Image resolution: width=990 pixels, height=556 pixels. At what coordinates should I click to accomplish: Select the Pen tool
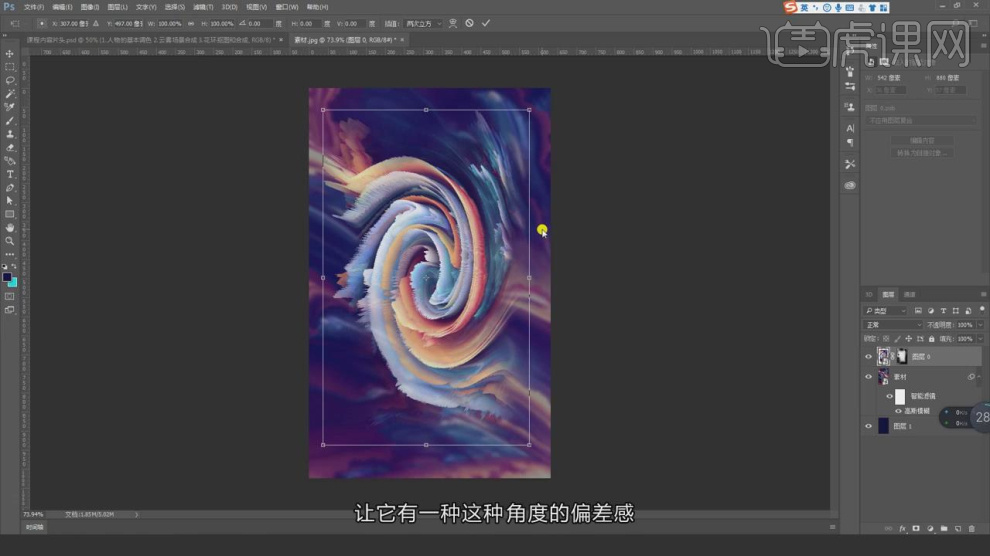(9, 187)
